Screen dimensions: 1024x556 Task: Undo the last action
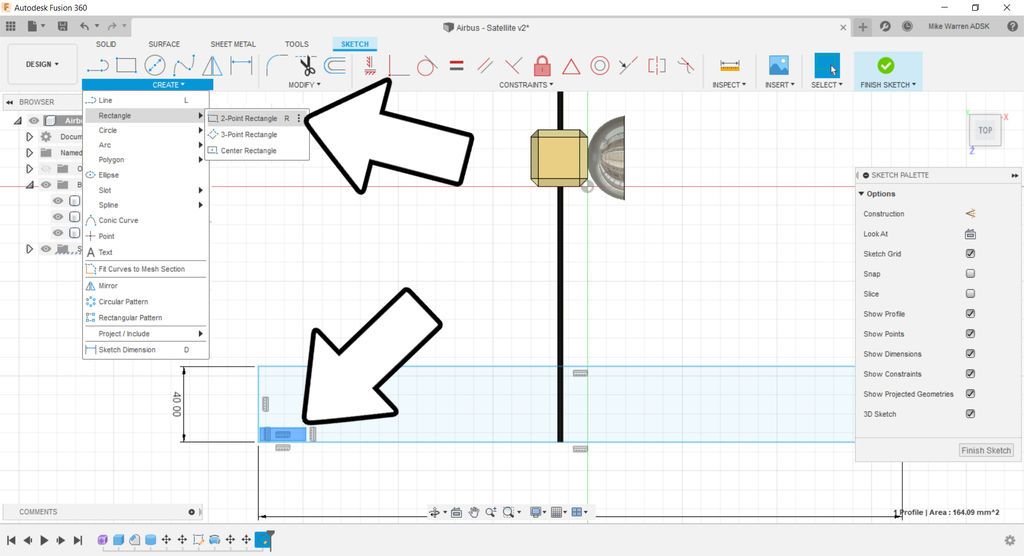pos(84,26)
